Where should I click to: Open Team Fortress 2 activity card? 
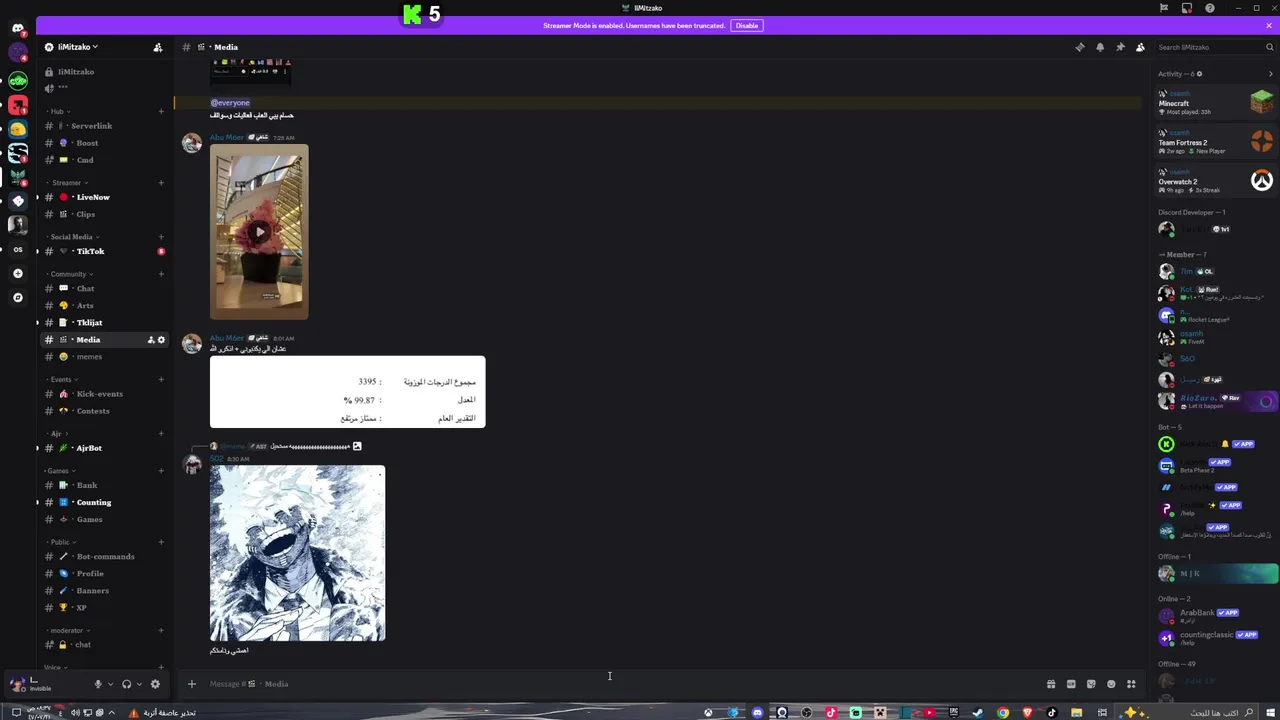click(1216, 140)
